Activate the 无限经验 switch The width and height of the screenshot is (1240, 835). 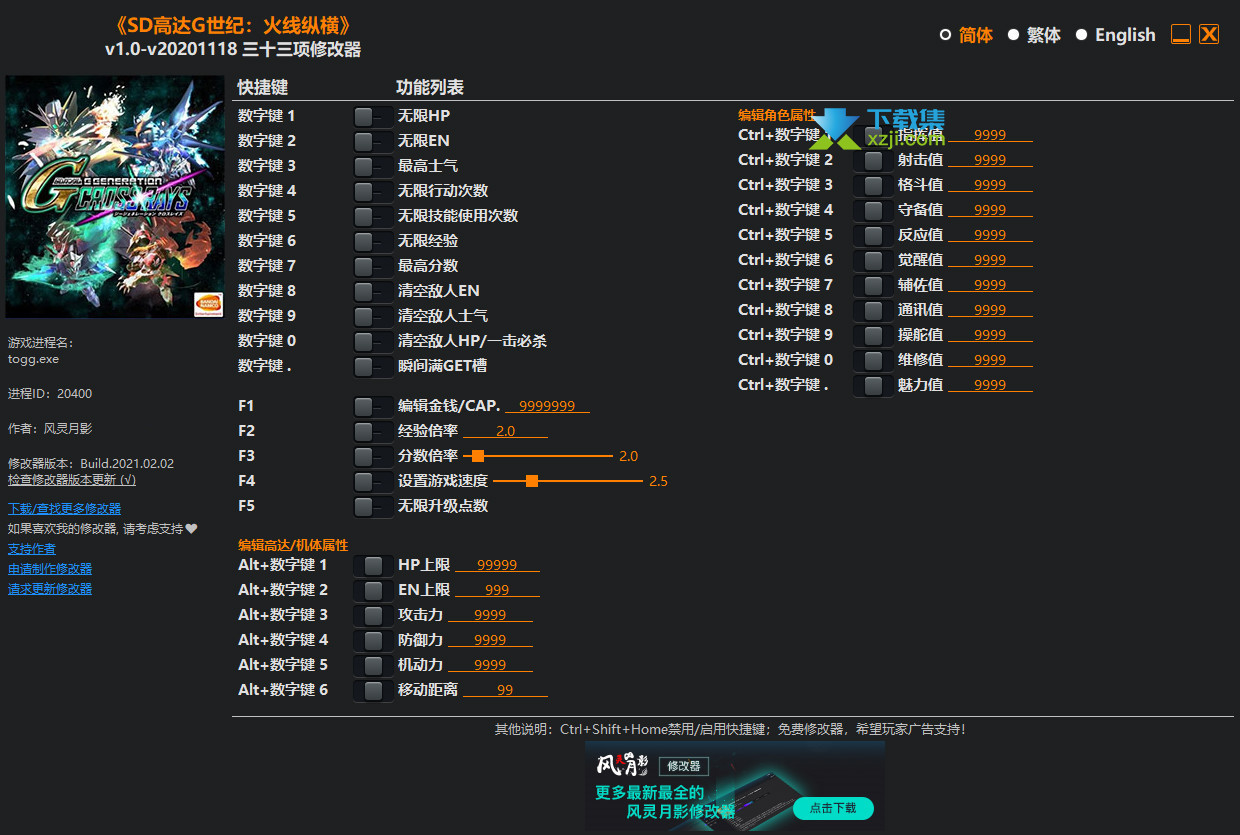(x=373, y=241)
